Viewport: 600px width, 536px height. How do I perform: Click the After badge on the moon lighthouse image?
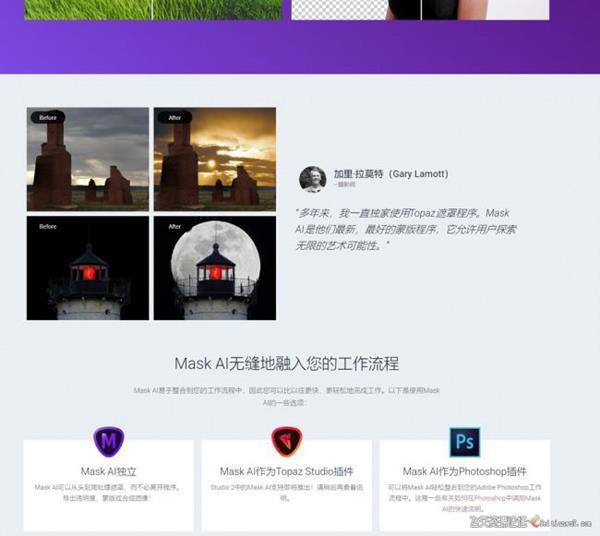tap(176, 226)
